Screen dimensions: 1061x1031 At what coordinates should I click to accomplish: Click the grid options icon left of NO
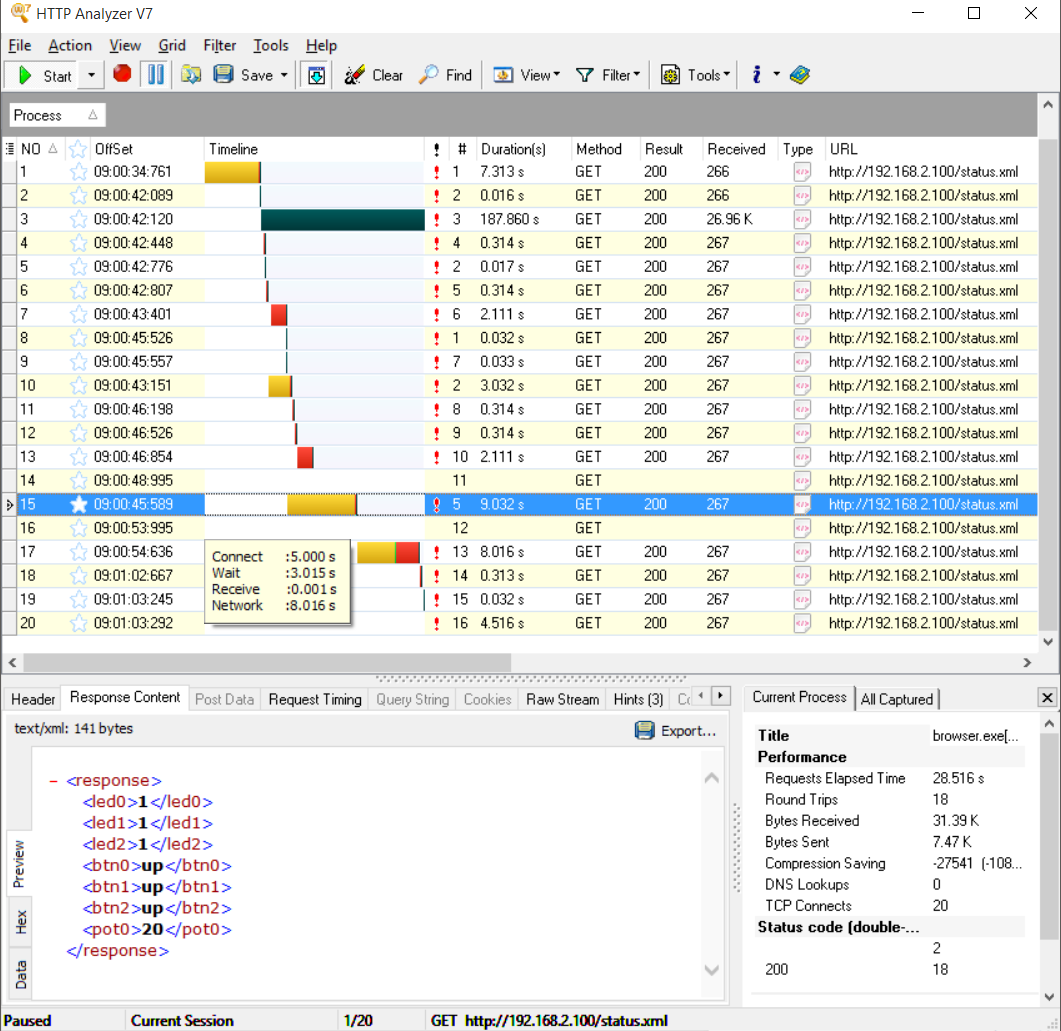click(9, 149)
